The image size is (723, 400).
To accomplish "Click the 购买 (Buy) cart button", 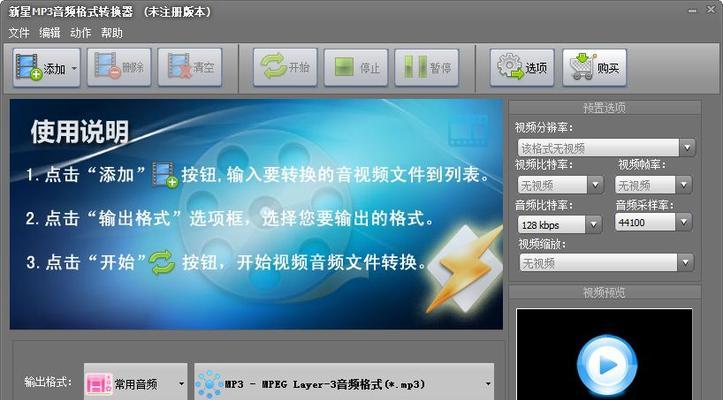I will tap(594, 68).
